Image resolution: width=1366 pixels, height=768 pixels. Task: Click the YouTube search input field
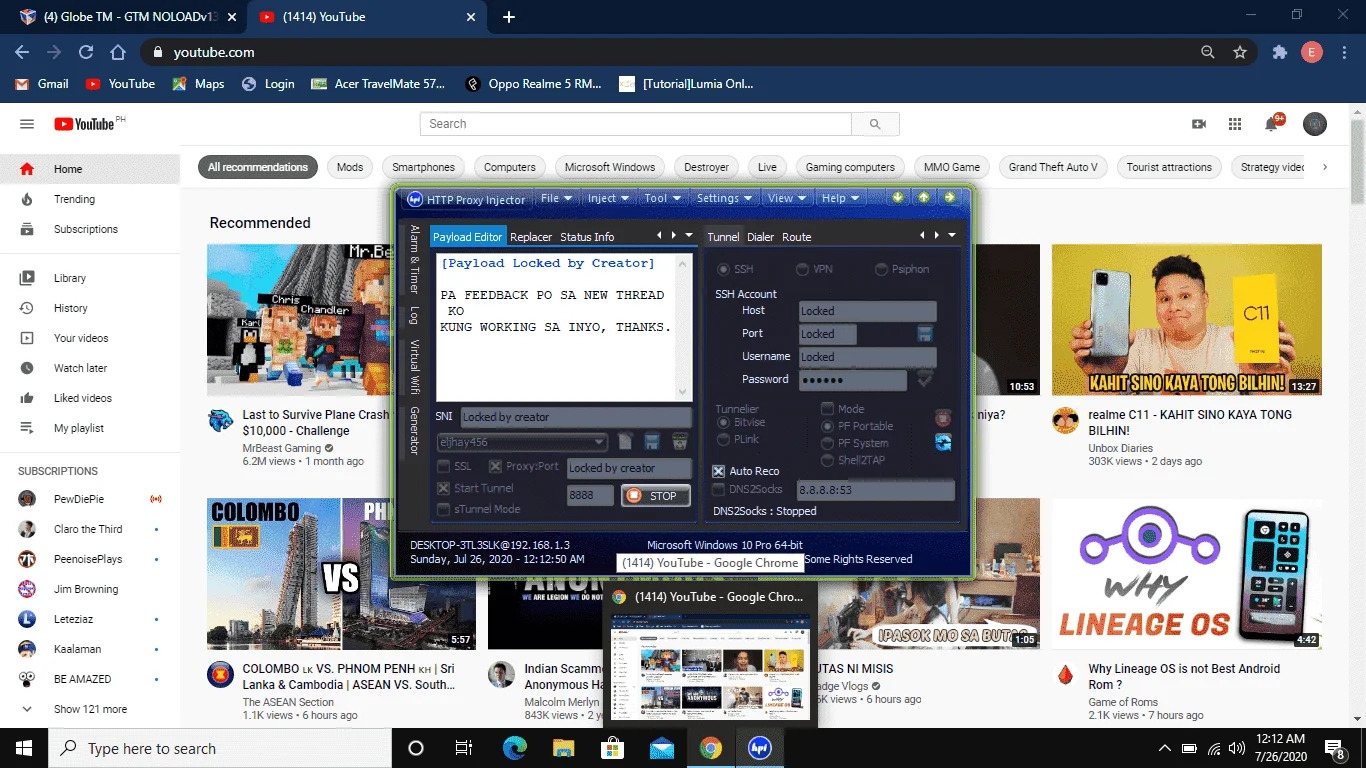(x=636, y=124)
